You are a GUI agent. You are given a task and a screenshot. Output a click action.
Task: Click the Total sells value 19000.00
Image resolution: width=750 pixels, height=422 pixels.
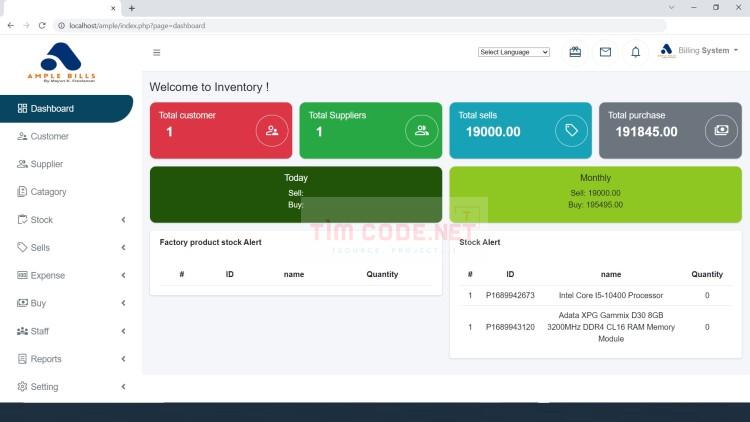493,132
